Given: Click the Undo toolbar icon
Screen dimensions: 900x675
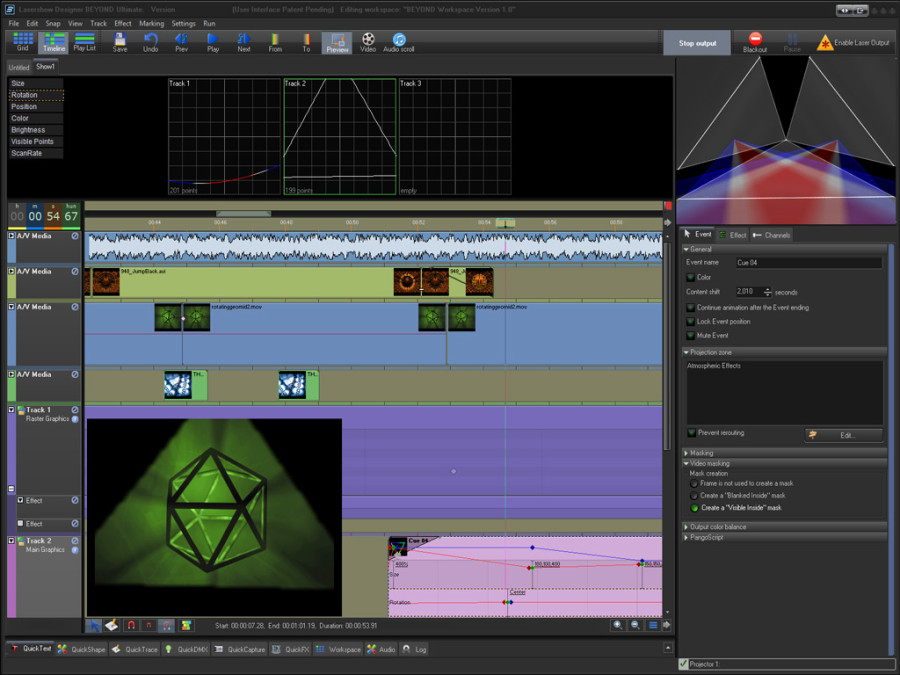Looking at the screenshot, I should [151, 41].
